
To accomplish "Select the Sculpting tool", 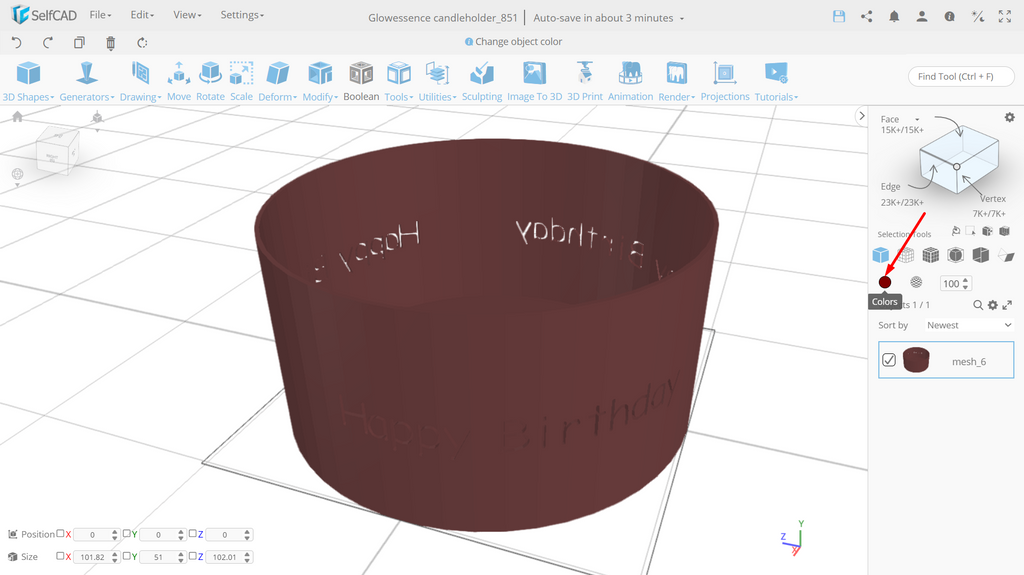I will click(482, 82).
